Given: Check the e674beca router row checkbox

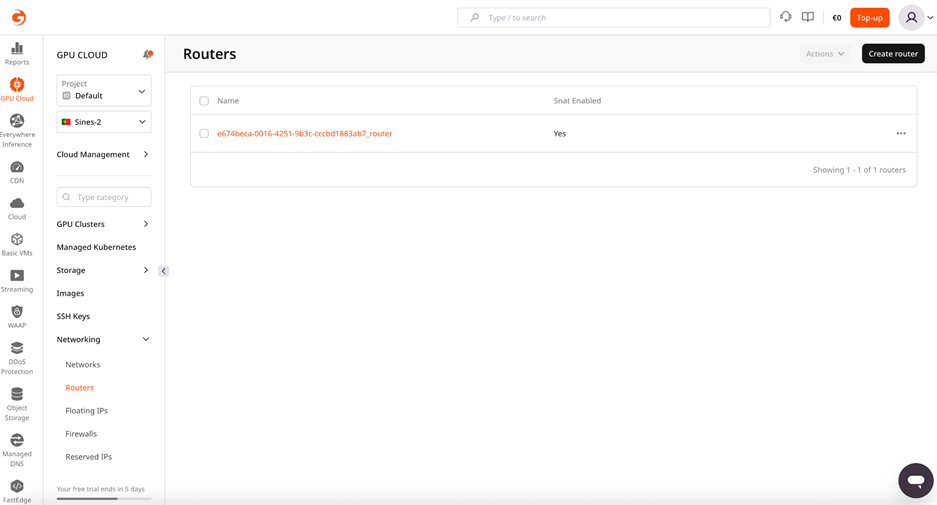Looking at the screenshot, I should [x=204, y=133].
